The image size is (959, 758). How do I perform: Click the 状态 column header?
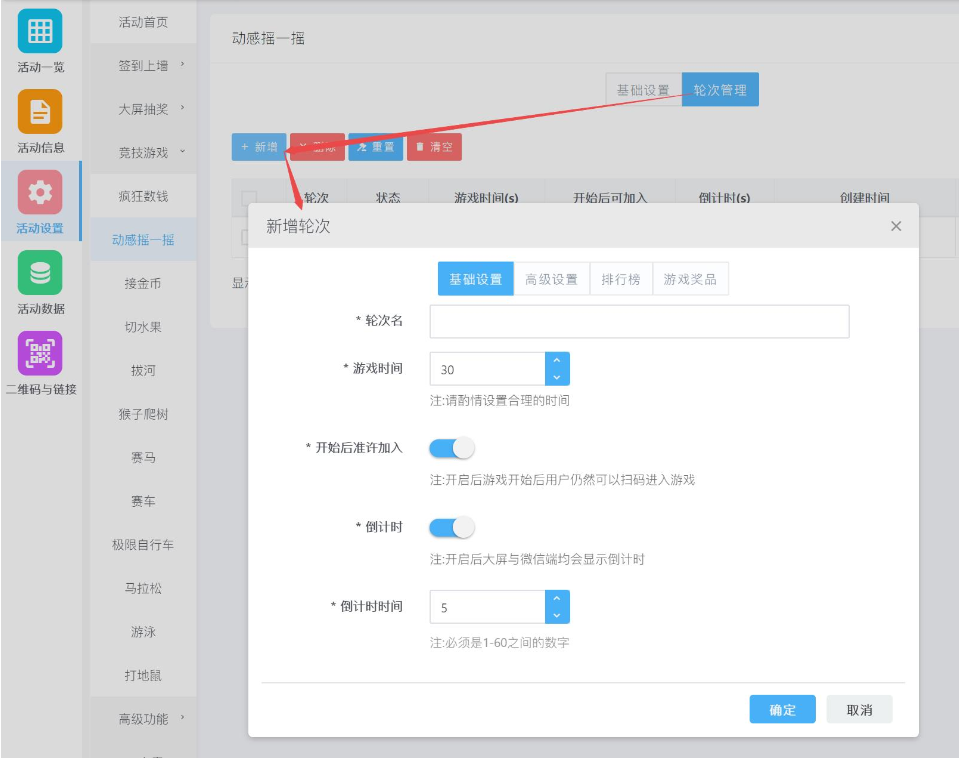coord(388,198)
